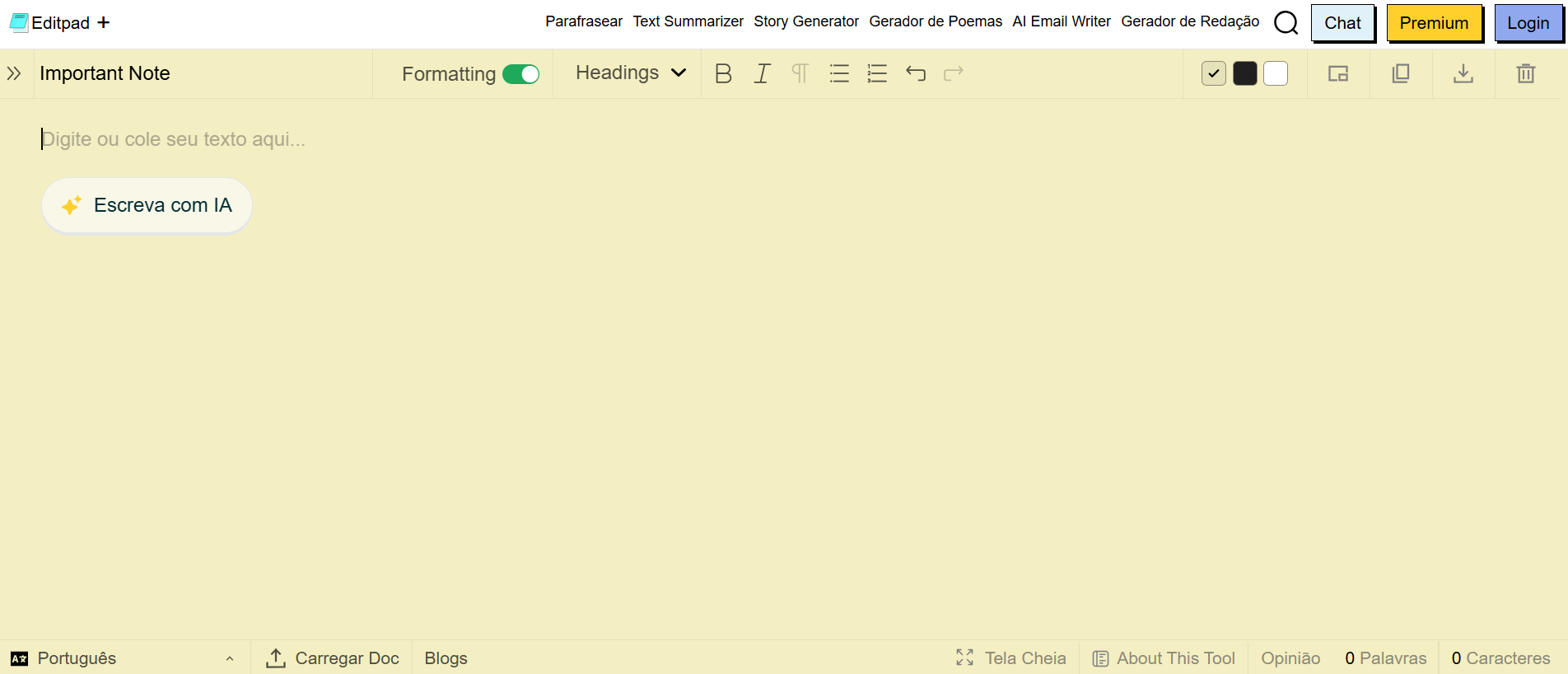Viewport: 1568px width, 674px height.
Task: Undo the last edit
Action: point(916,73)
